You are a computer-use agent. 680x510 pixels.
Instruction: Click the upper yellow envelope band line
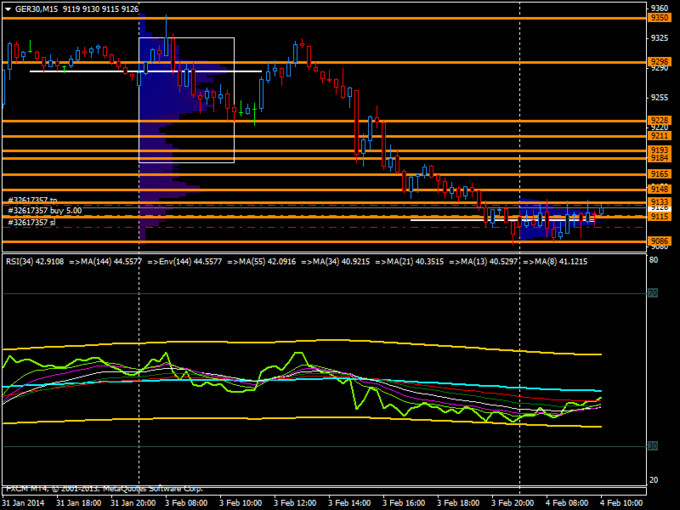(x=300, y=342)
